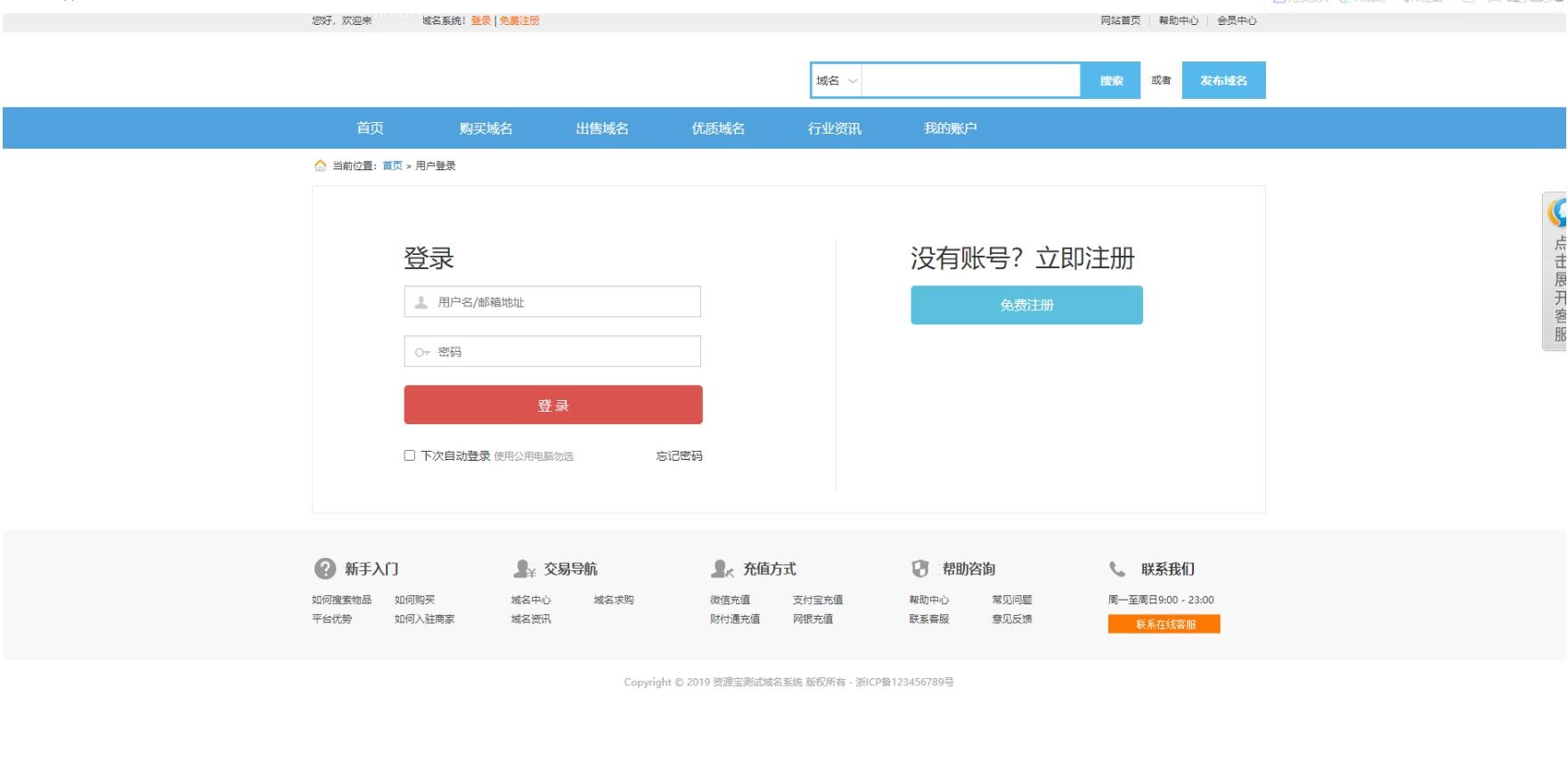Open the 域名资讯 footer link

click(531, 618)
